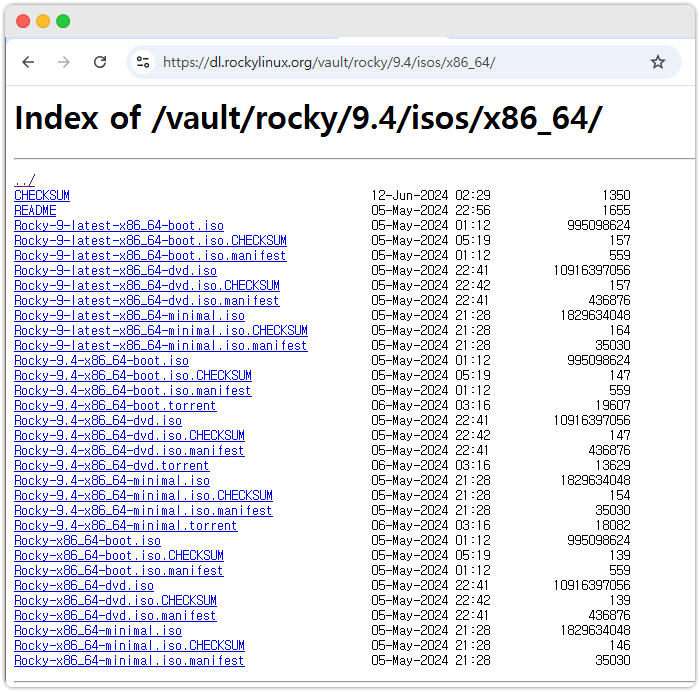700x692 pixels.
Task: Select the size "13629" of the dvd torrent
Action: click(x=612, y=466)
